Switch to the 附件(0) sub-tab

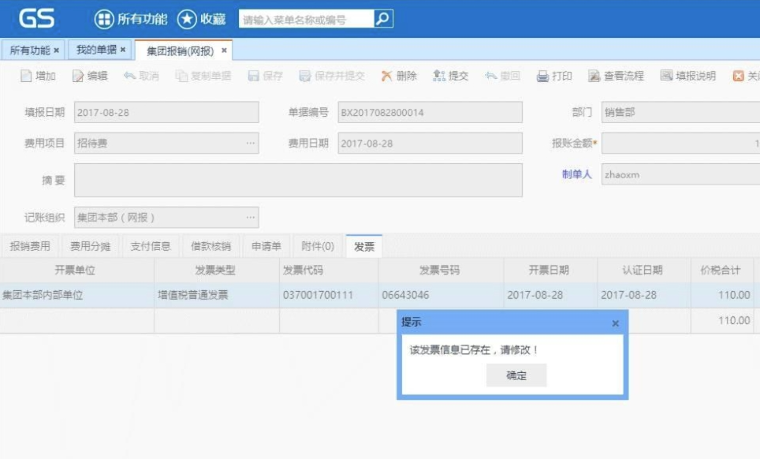[318, 246]
